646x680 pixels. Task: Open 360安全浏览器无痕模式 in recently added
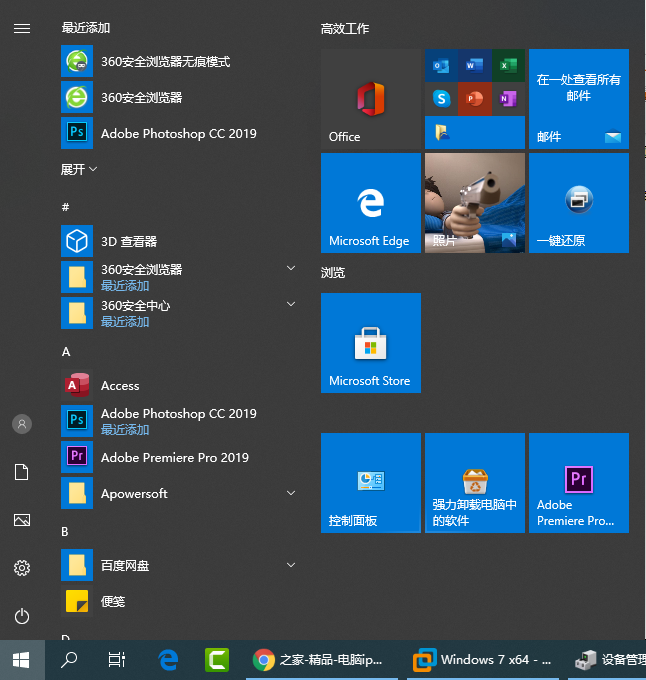[179, 61]
